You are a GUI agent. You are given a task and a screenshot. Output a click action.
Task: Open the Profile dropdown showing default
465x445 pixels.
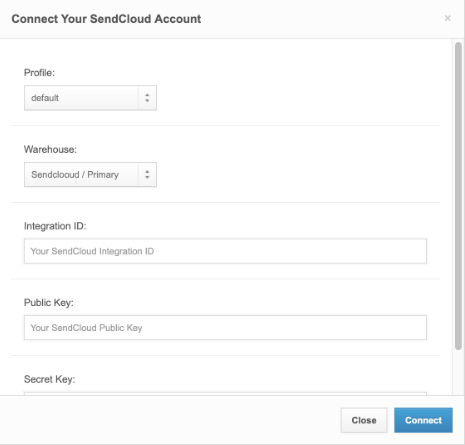90,98
